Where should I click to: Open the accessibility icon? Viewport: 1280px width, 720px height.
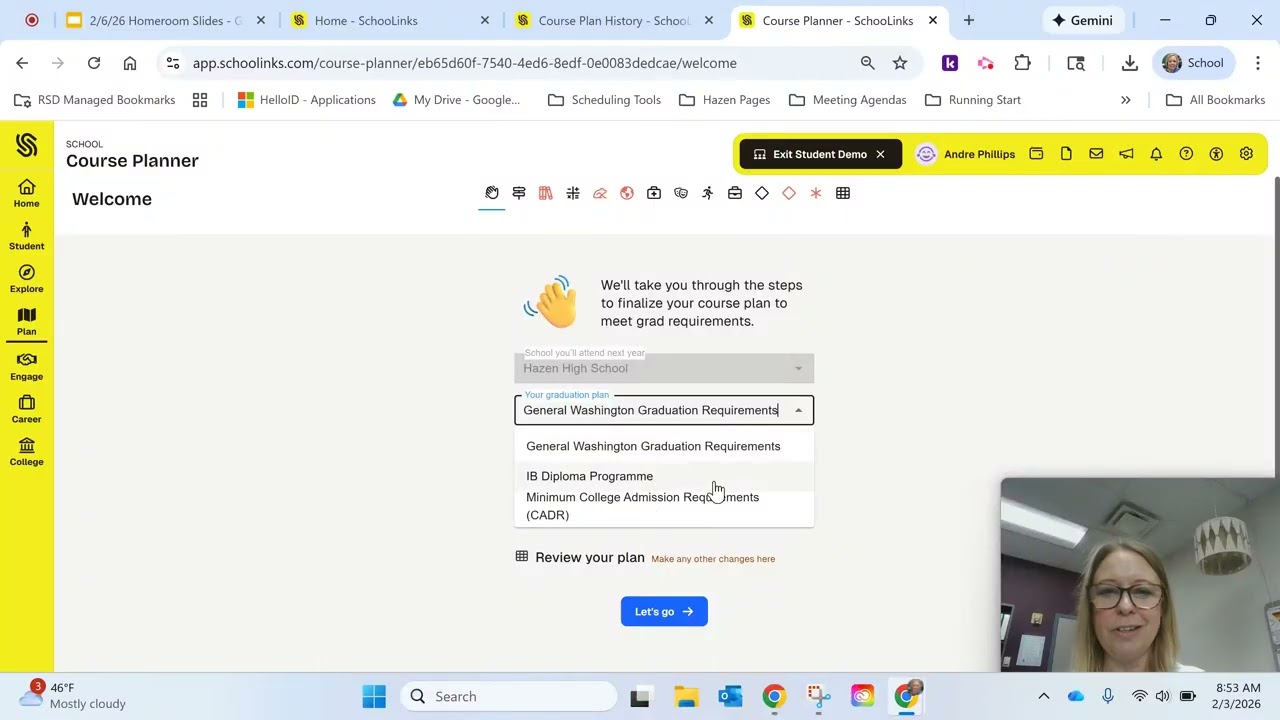[1216, 154]
